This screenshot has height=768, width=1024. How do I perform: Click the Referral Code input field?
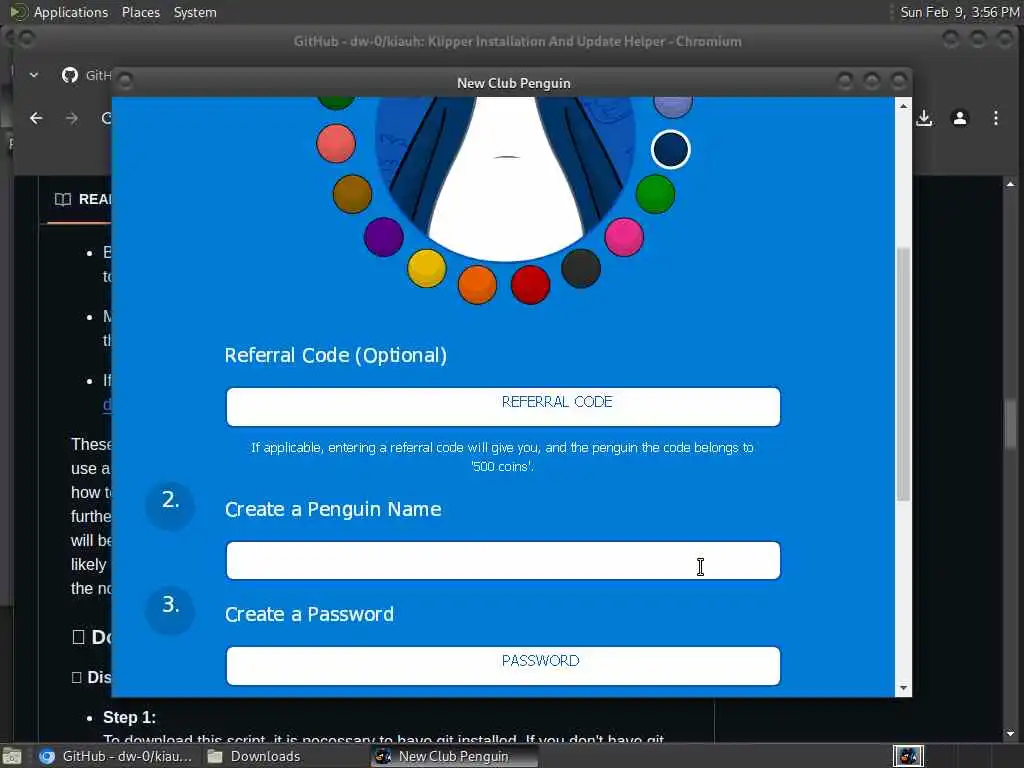click(x=503, y=406)
